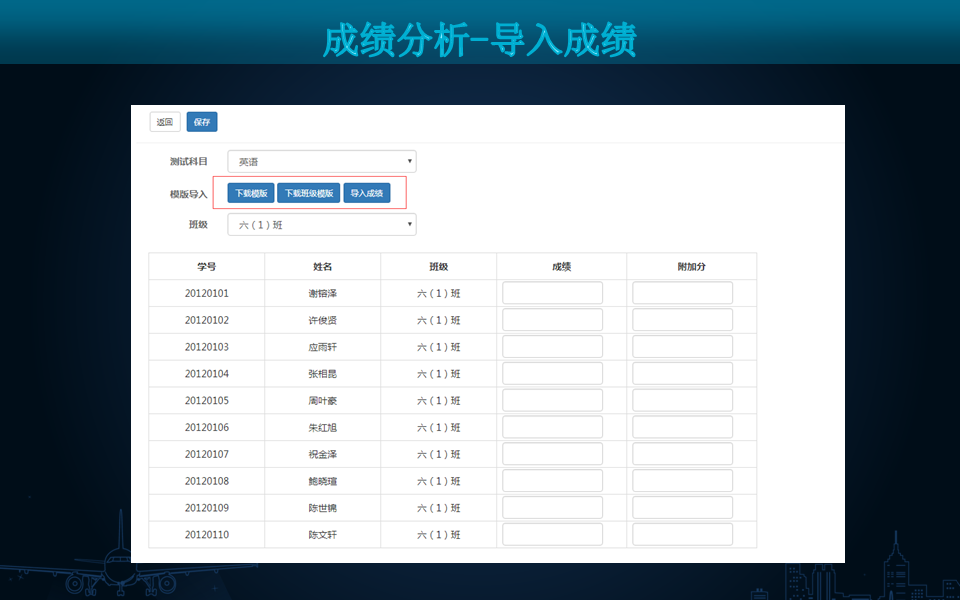Click the 附加分 input for student 20120105

click(682, 400)
